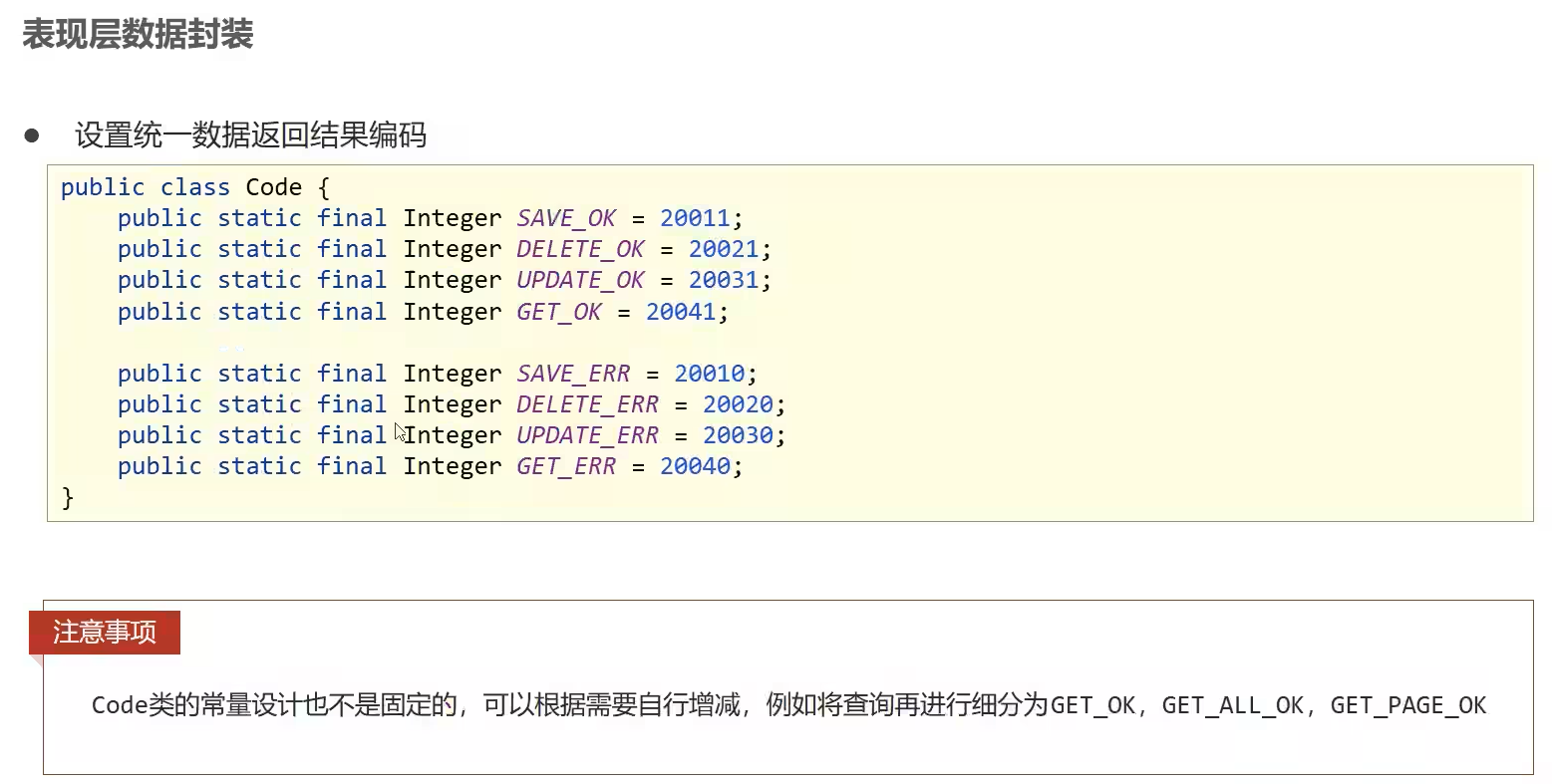Click the GET_ERR constant name
The image size is (1552, 784).
point(566,466)
